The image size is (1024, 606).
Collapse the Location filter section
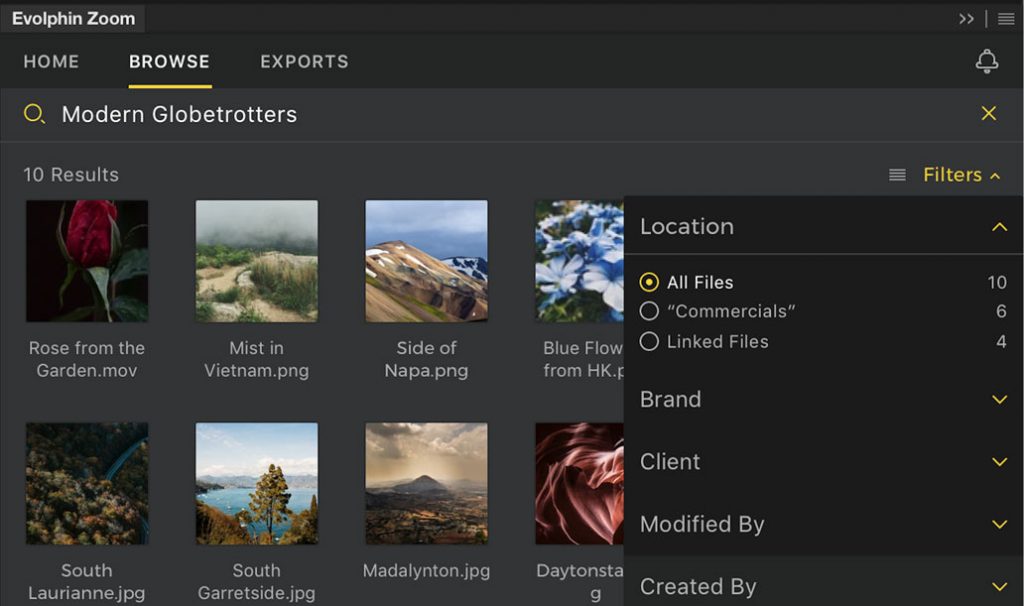coord(999,227)
